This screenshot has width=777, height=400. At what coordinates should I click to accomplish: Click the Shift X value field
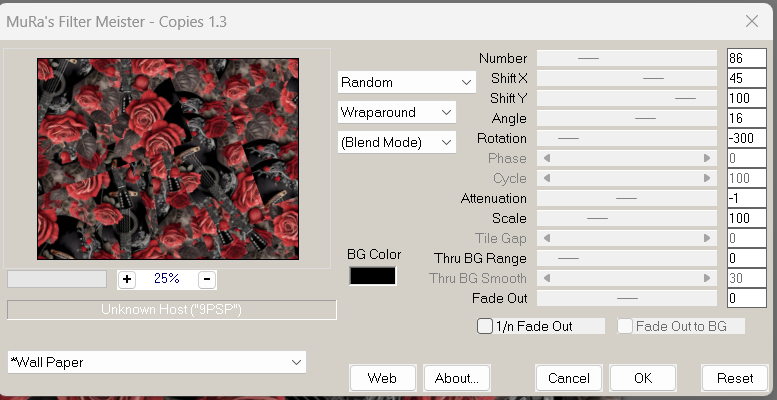[746, 78]
